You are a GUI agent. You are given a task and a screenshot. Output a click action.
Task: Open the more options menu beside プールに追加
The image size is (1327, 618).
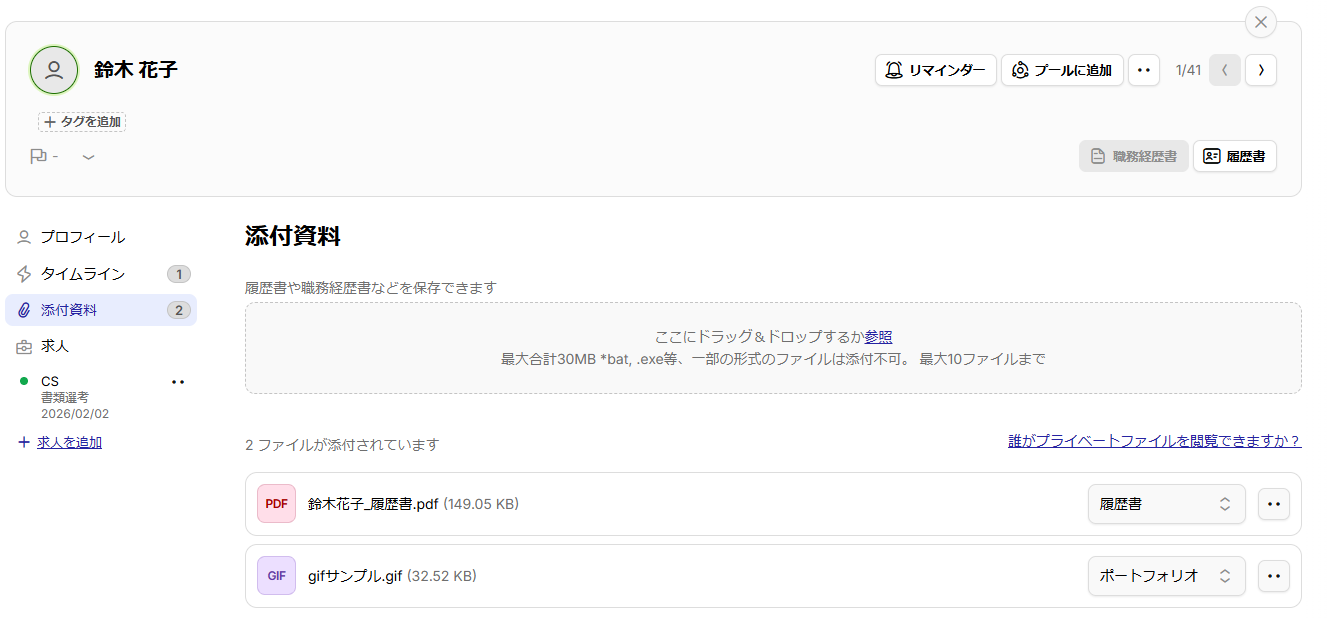point(1144,70)
